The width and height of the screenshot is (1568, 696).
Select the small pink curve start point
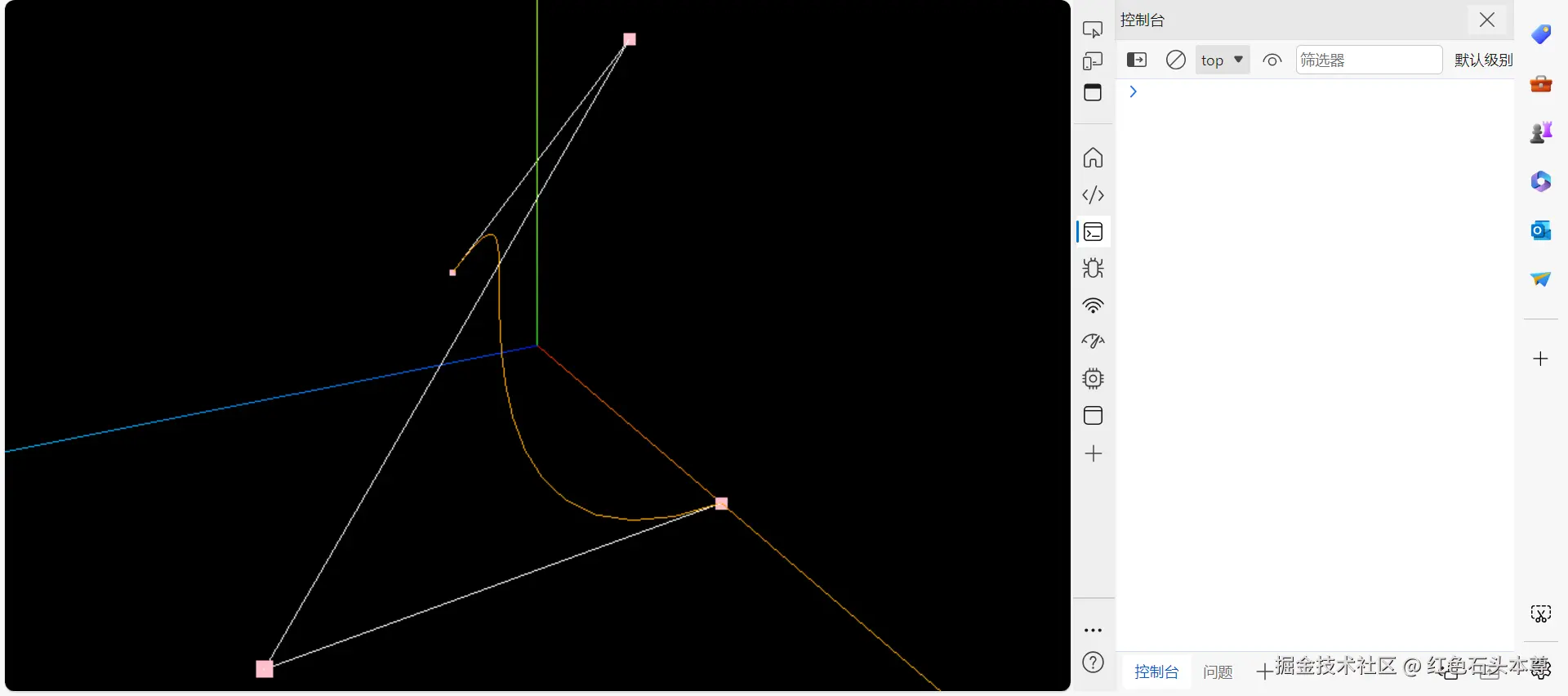pyautogui.click(x=452, y=273)
